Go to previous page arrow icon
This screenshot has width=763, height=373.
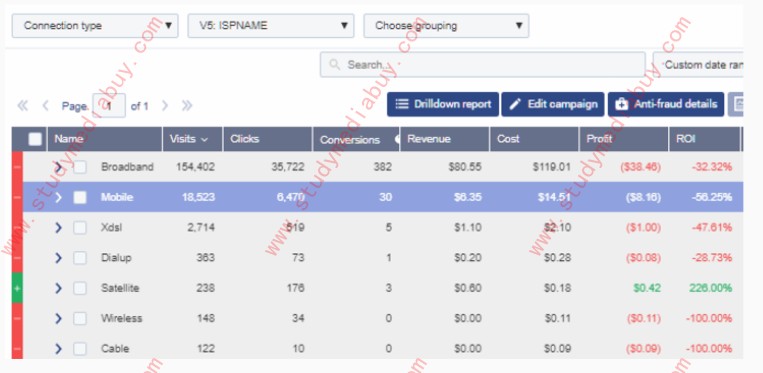(x=45, y=106)
